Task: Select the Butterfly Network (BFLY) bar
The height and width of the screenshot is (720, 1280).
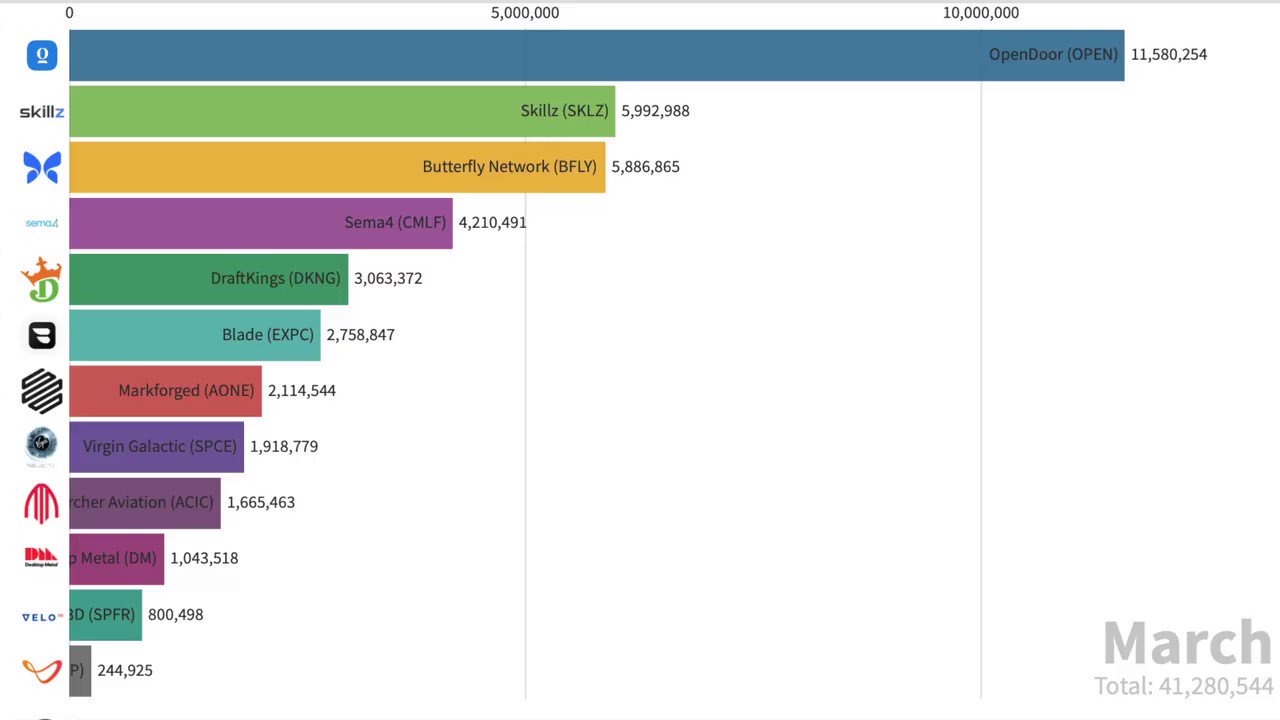Action: 337,167
